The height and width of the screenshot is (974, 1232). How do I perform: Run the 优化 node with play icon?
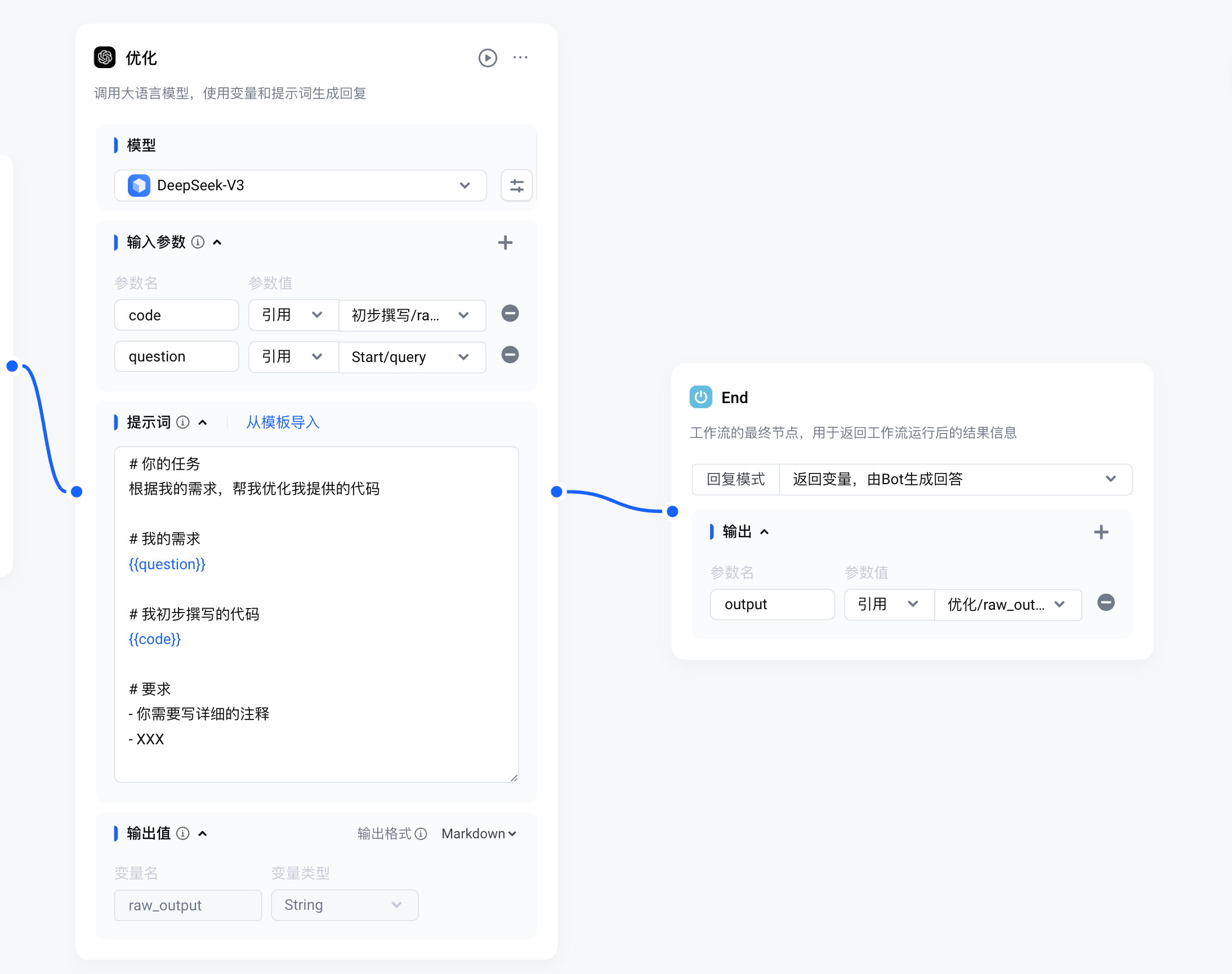pos(487,57)
